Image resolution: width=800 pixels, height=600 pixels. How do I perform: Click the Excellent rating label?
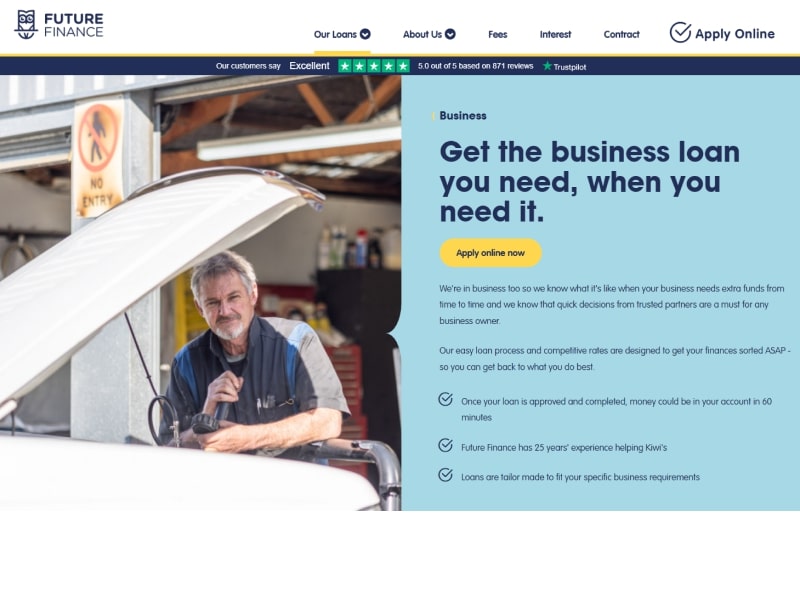(x=309, y=66)
